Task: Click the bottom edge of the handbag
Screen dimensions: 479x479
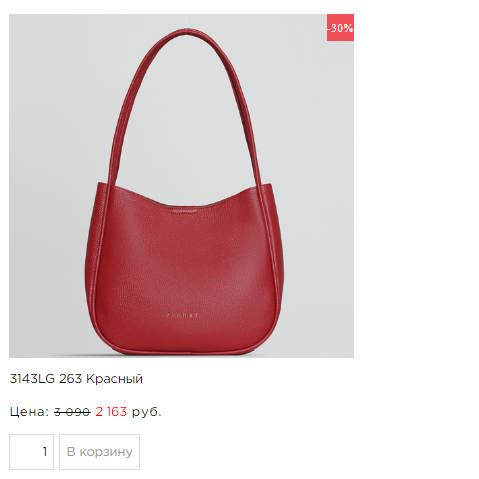Action: 183,351
